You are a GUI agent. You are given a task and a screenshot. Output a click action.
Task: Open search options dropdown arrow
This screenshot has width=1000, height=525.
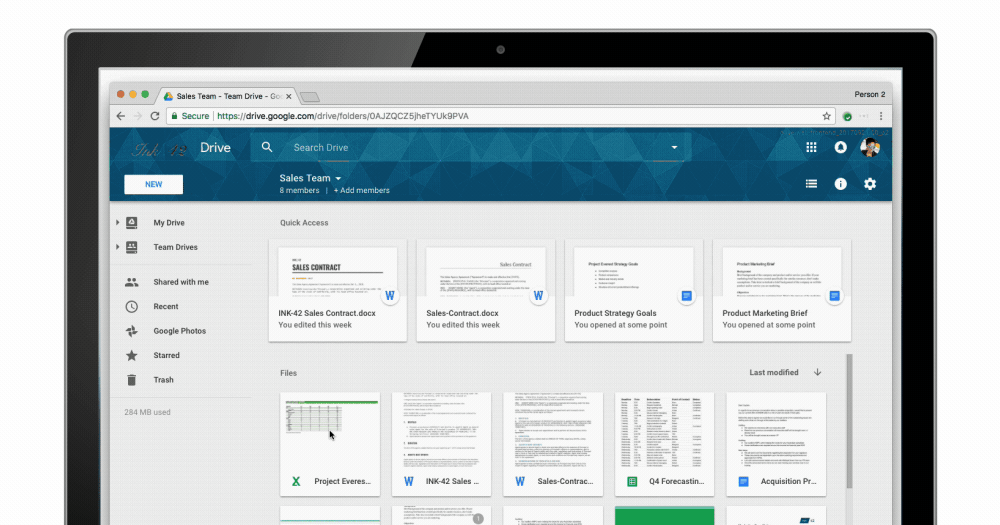[674, 147]
